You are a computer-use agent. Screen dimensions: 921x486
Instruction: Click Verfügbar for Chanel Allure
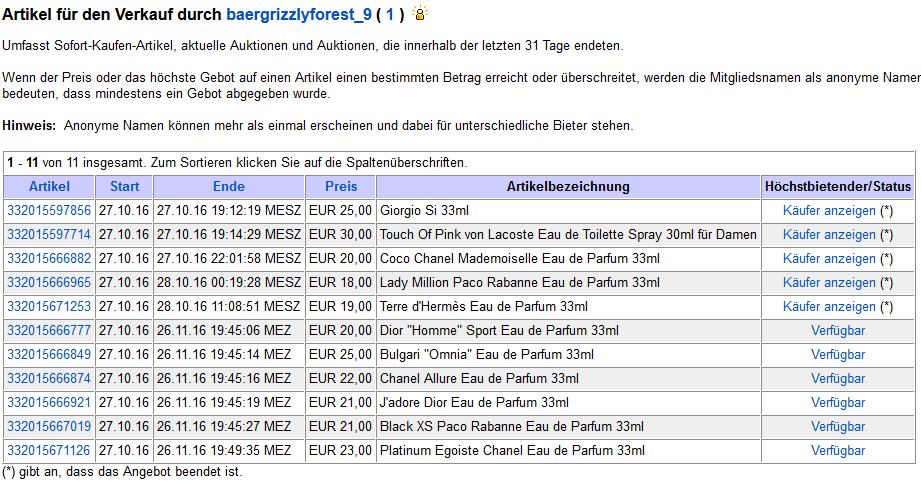pos(838,379)
